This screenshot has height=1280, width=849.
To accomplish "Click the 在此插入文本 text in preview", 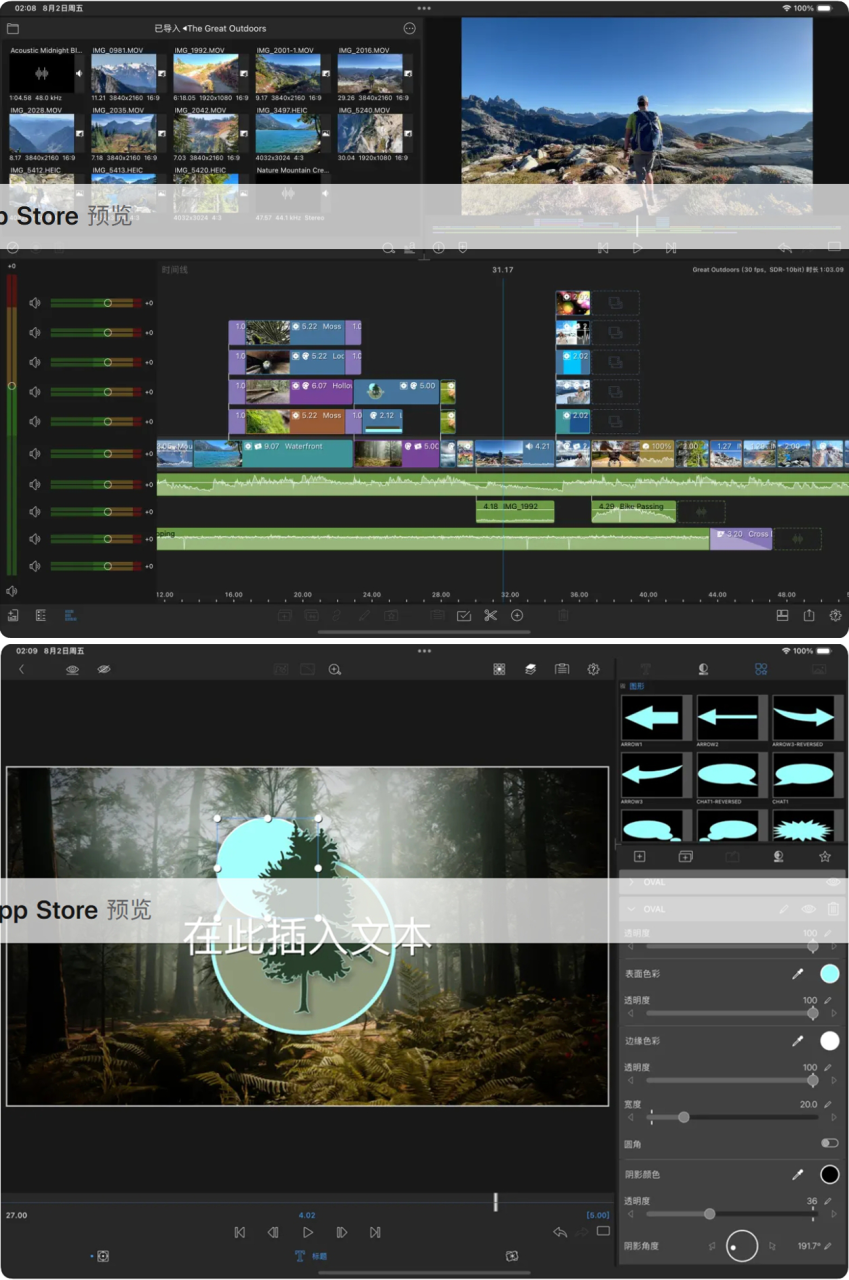I will click(307, 936).
